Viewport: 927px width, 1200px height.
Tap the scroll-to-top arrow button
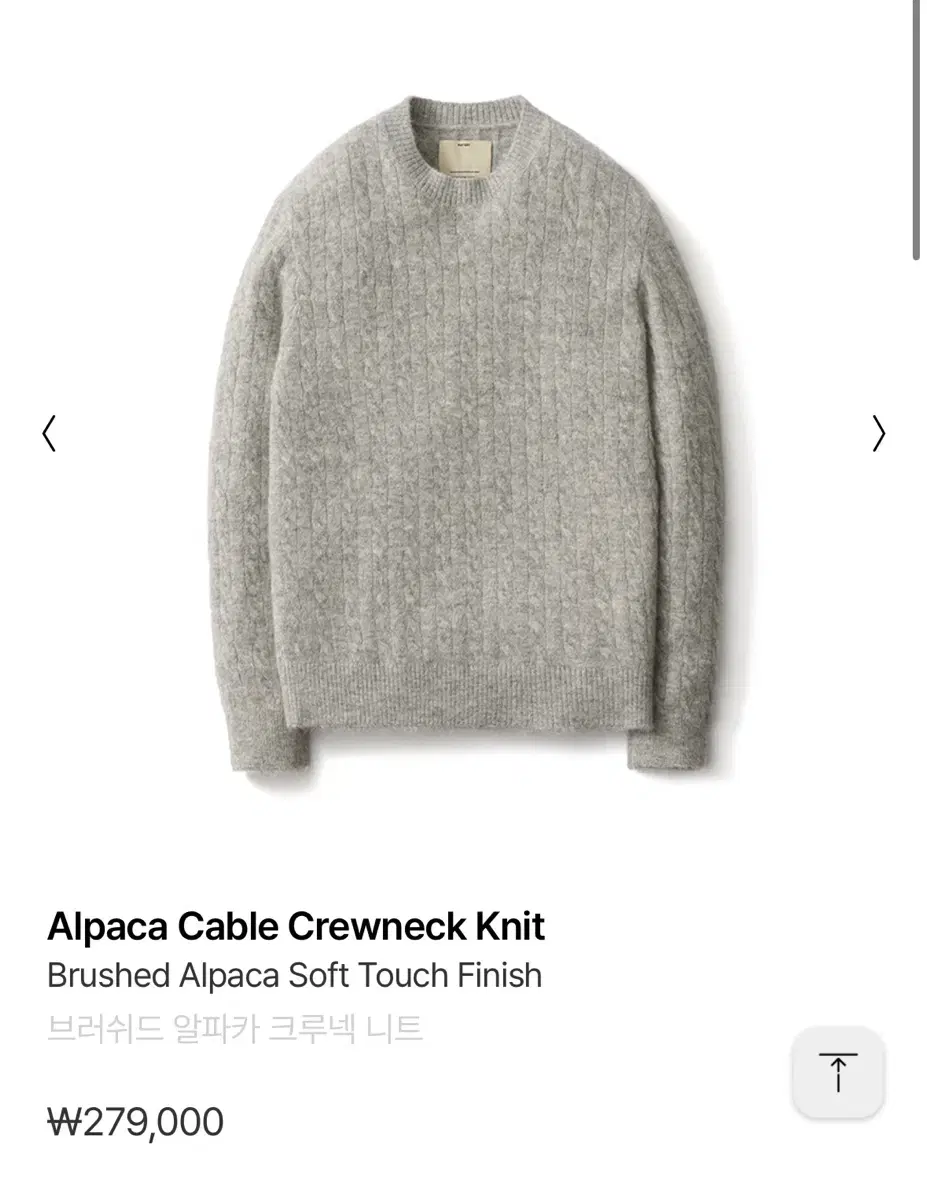838,1072
